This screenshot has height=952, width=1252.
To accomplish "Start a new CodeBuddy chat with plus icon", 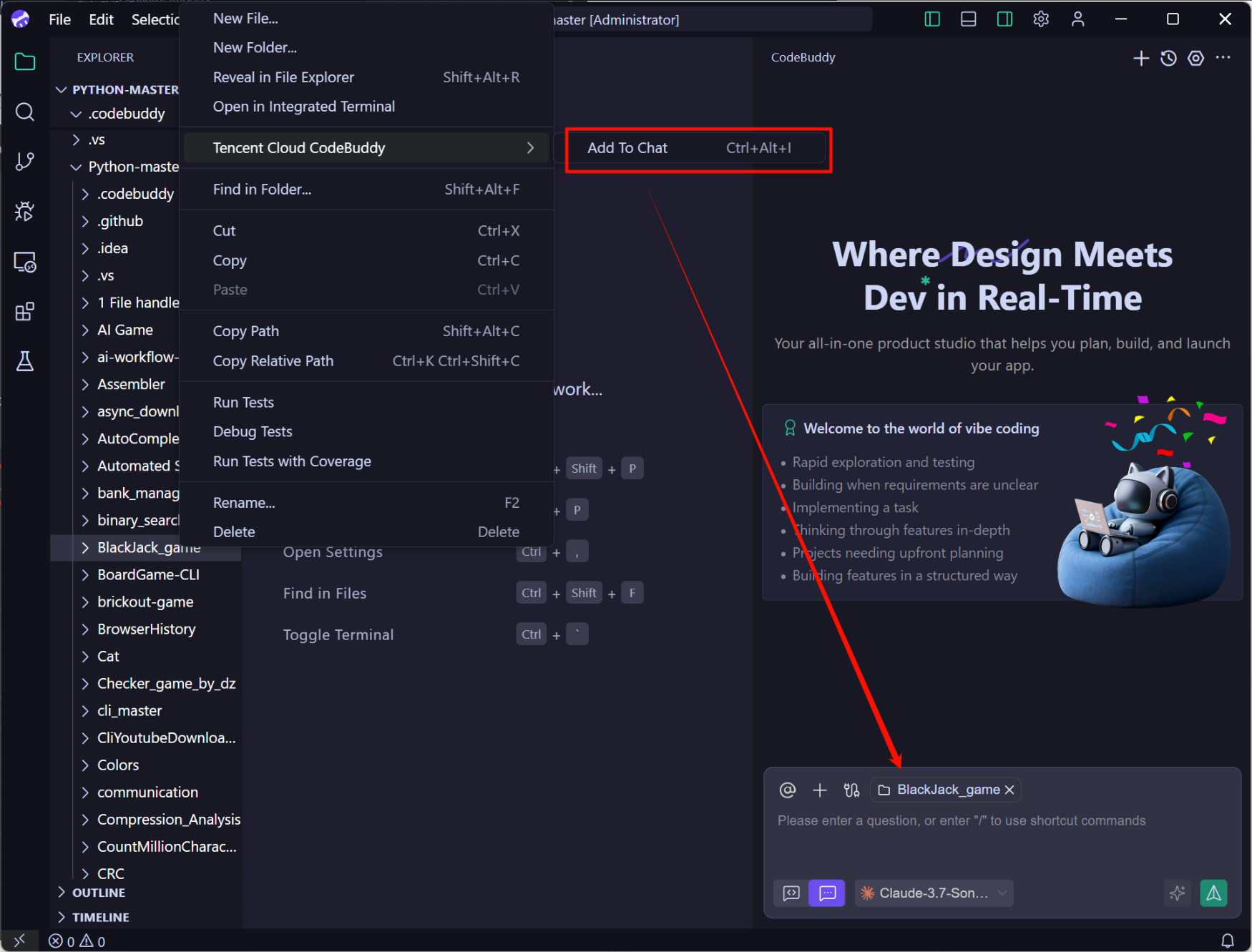I will (1141, 58).
